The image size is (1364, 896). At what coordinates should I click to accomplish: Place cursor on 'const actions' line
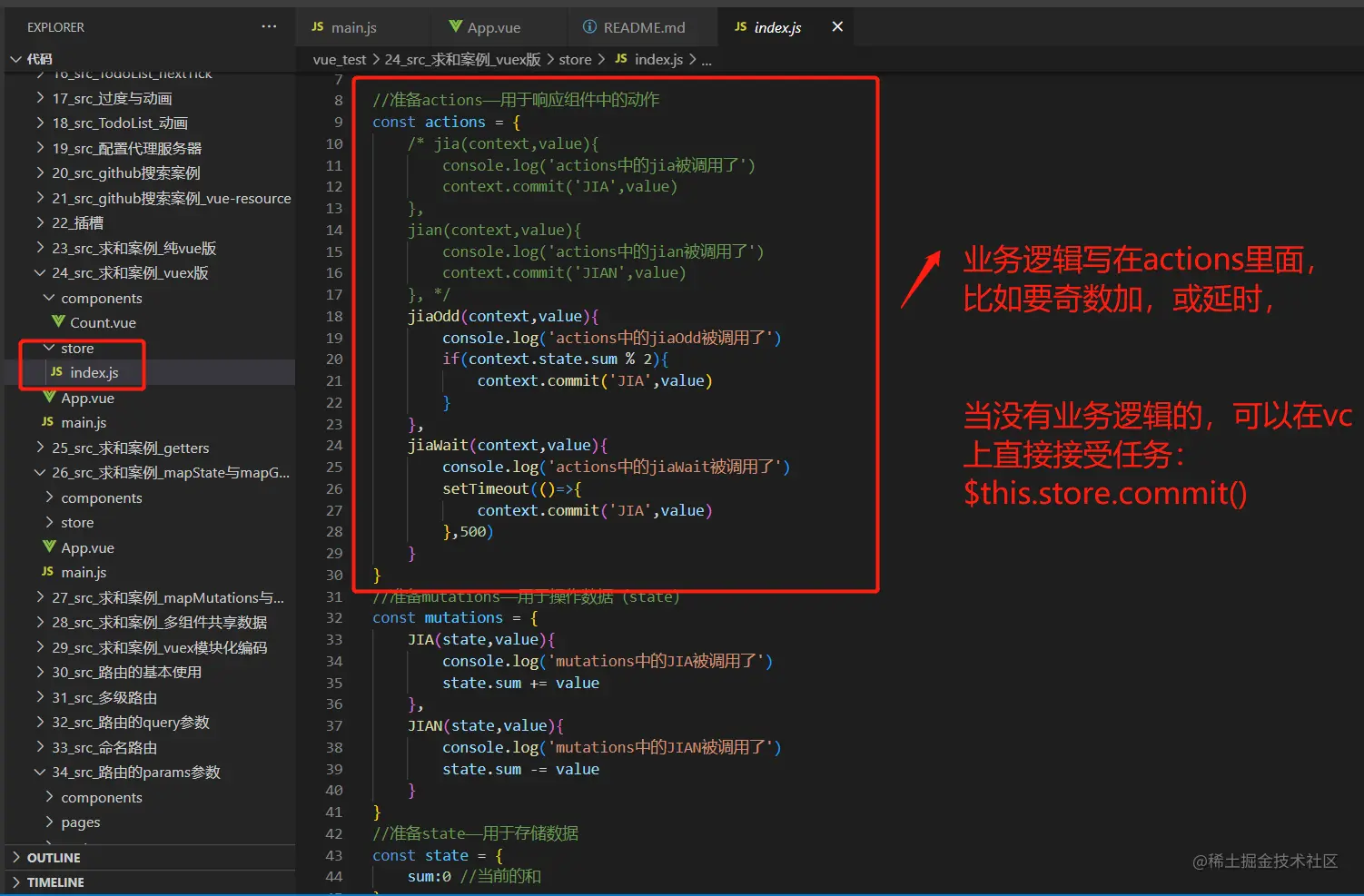pyautogui.click(x=447, y=122)
